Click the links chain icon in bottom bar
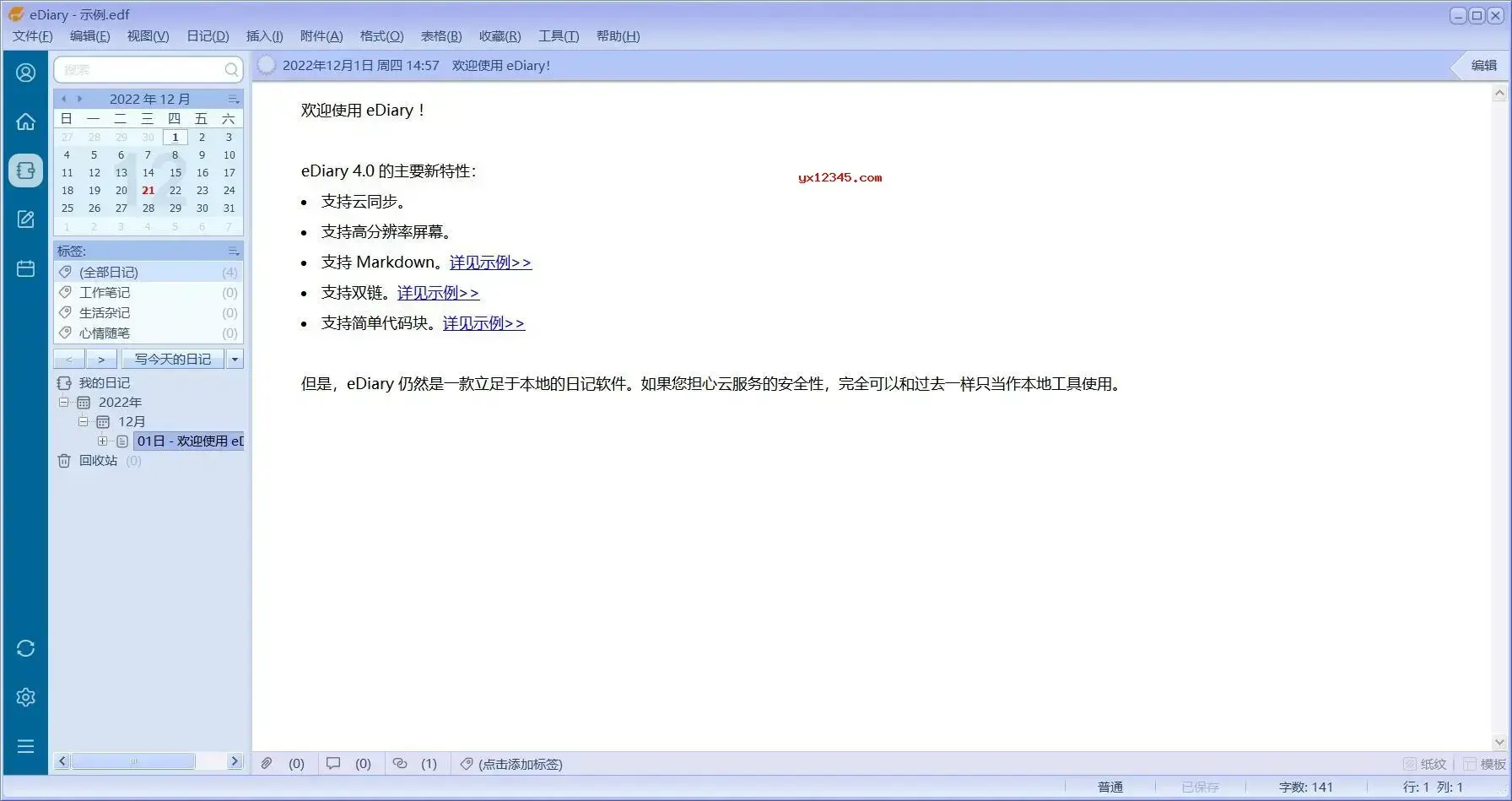 [x=400, y=763]
